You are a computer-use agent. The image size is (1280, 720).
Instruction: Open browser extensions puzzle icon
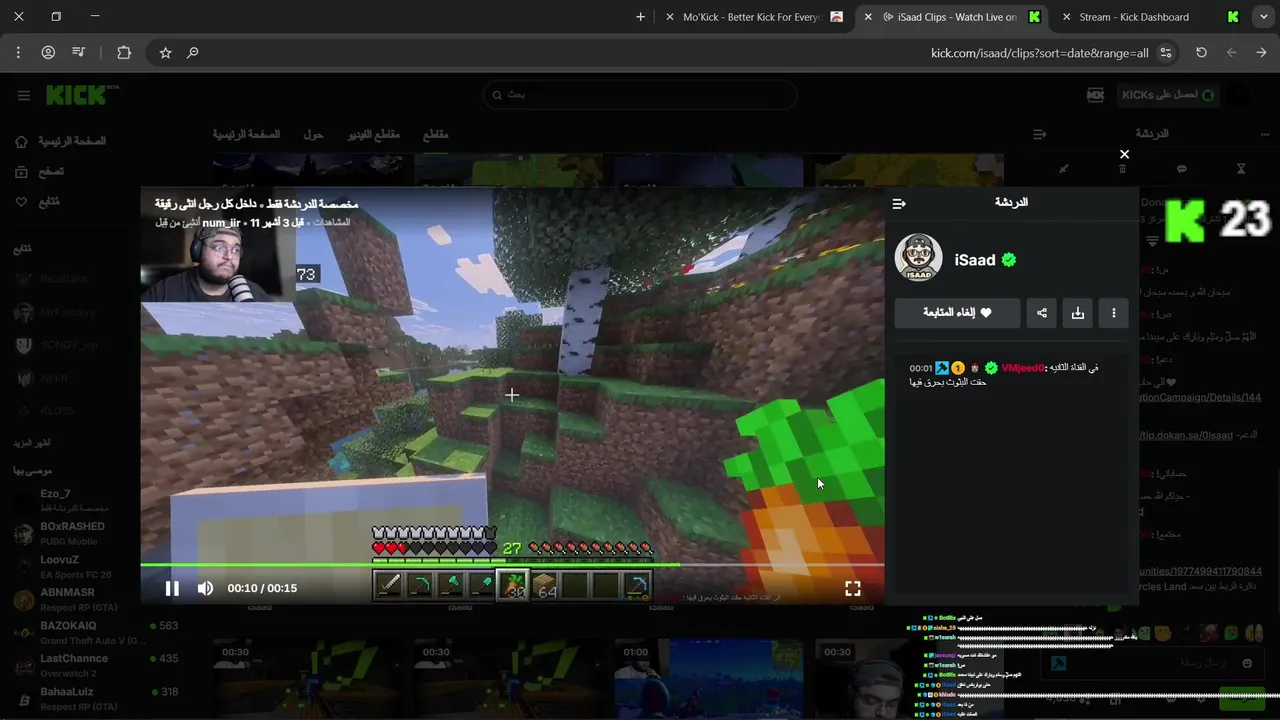tap(124, 52)
